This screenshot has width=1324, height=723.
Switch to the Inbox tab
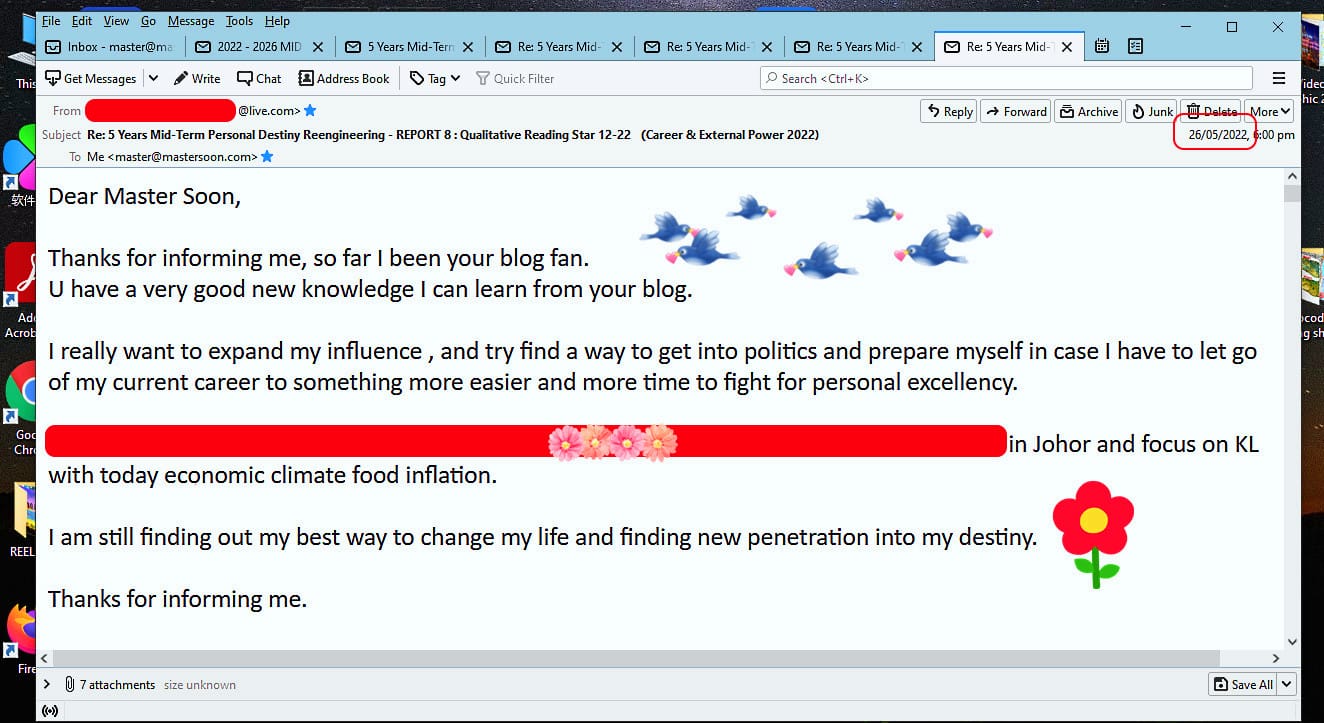point(111,46)
